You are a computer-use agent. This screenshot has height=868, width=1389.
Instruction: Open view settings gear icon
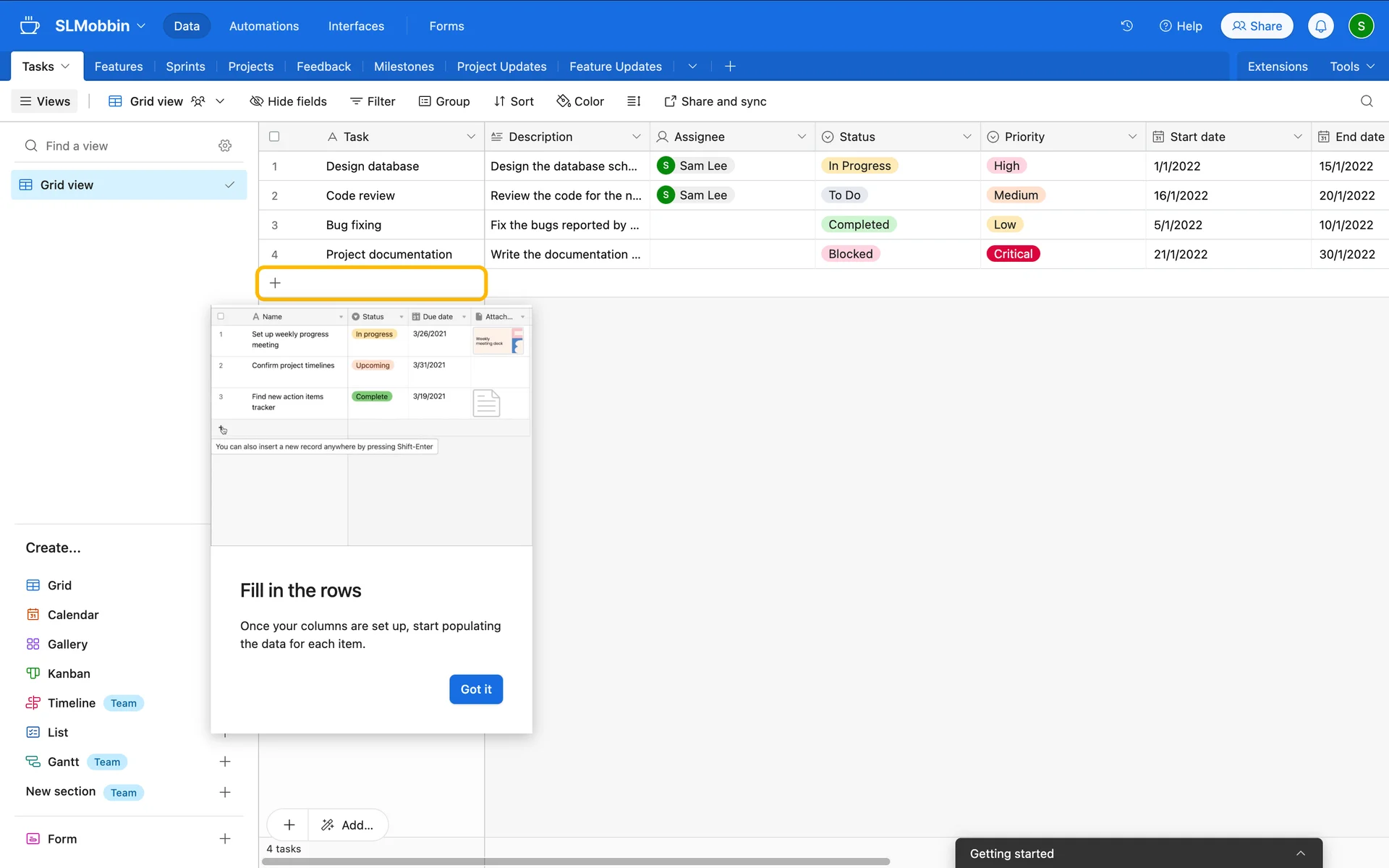tap(225, 146)
